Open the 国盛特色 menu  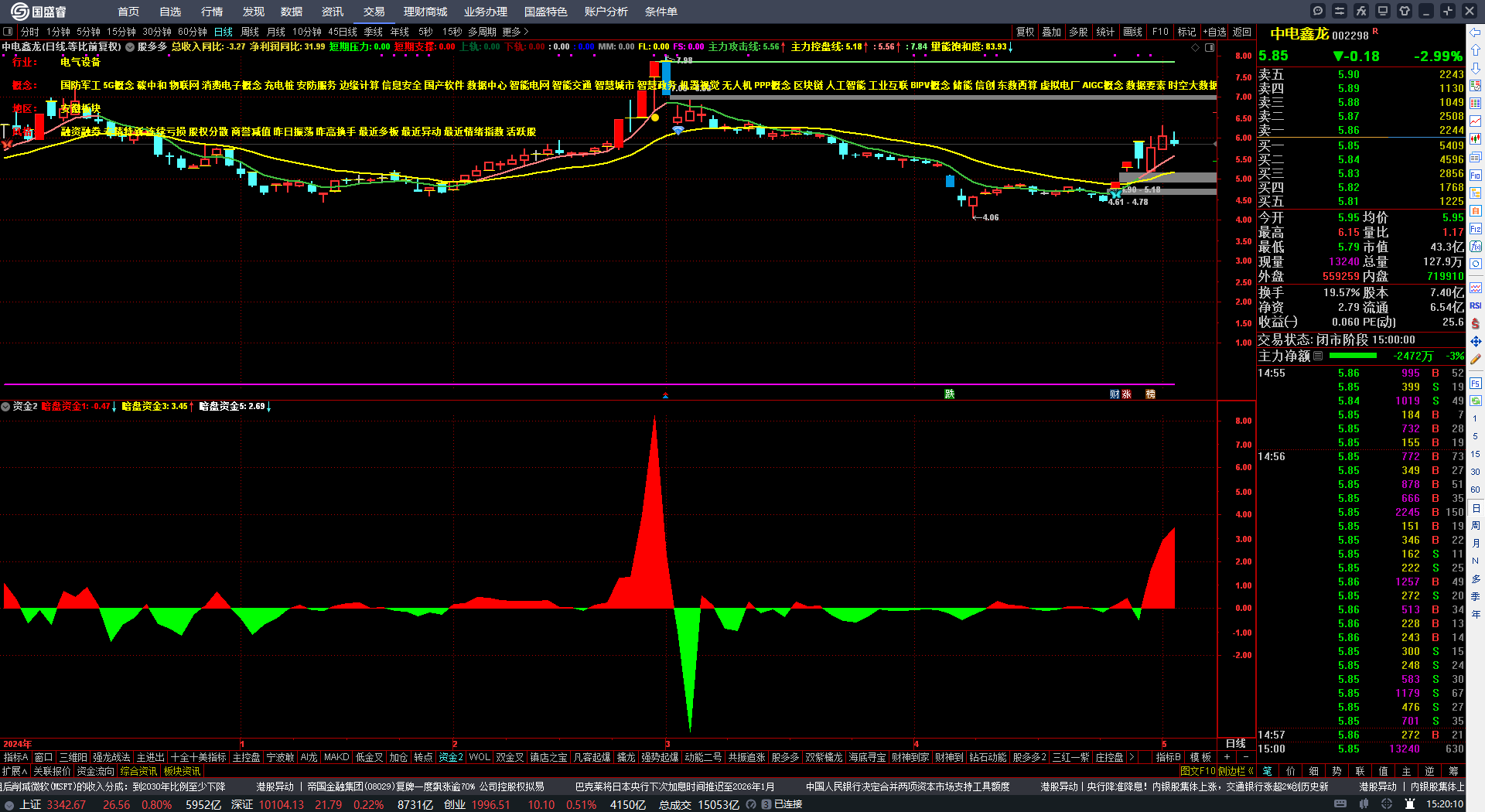546,12
